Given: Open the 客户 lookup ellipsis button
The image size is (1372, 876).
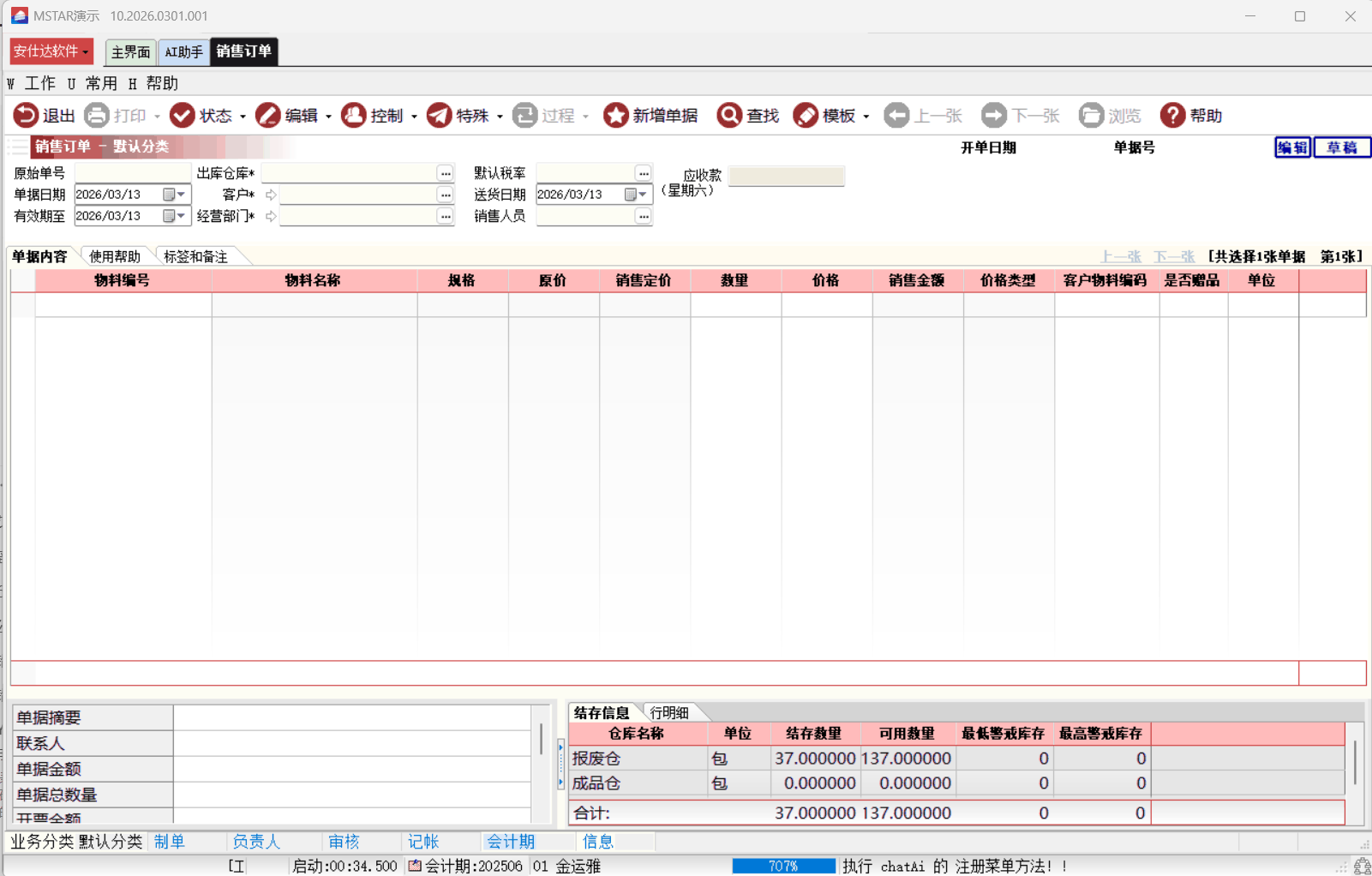Looking at the screenshot, I should pos(445,195).
